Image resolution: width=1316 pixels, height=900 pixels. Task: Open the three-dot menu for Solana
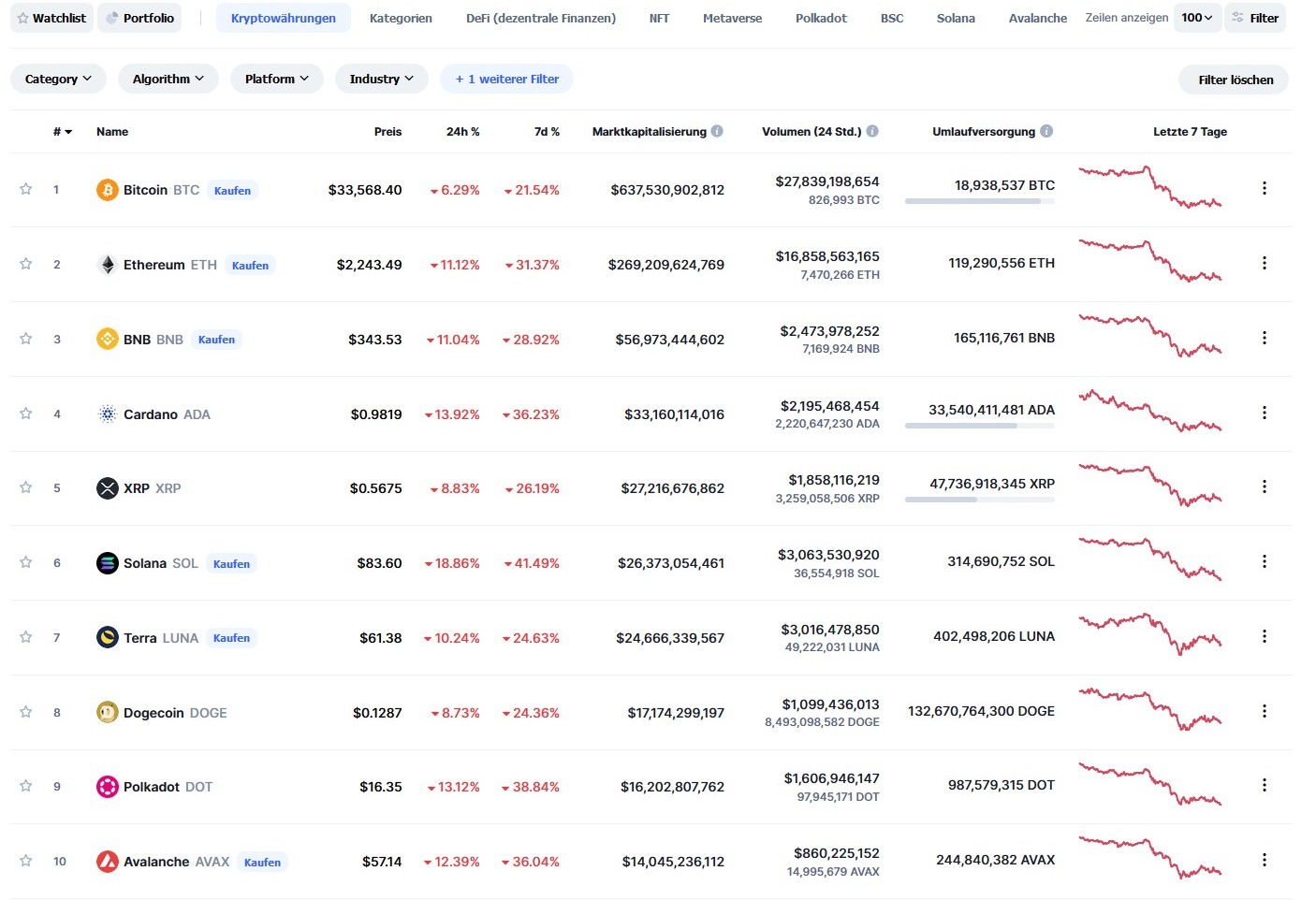pos(1265,562)
